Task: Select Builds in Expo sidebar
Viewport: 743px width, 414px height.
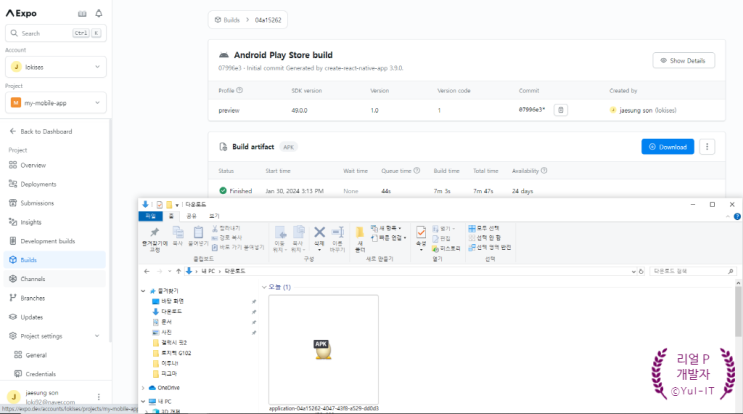Action: [55, 260]
